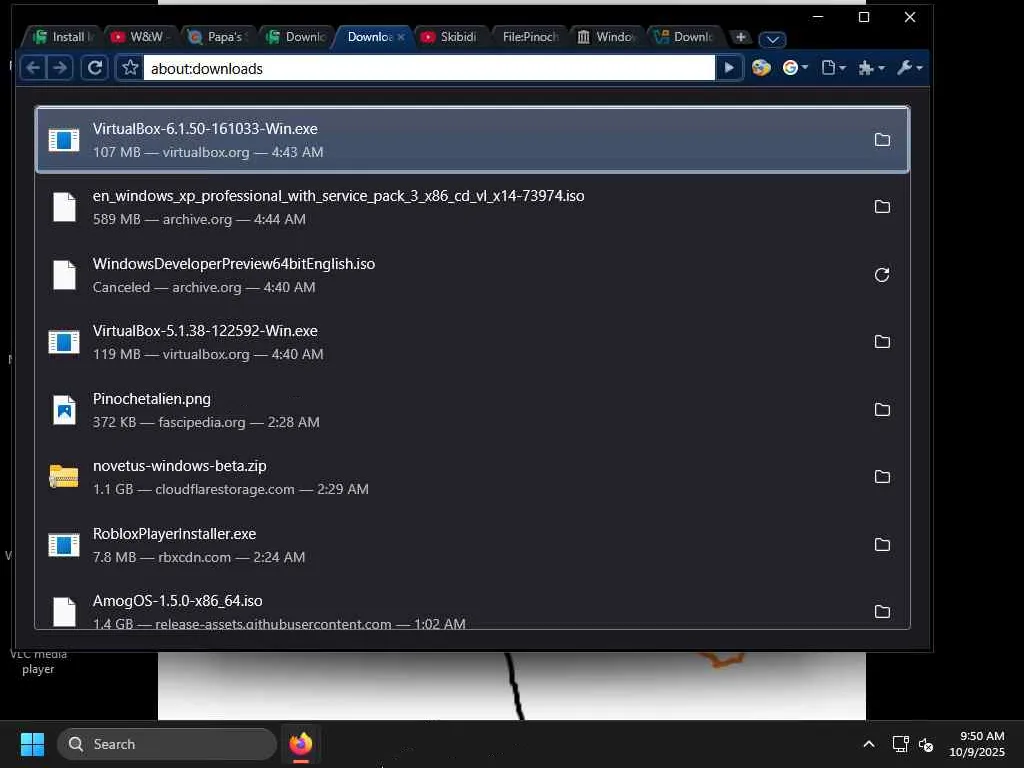Click the WindowsDeveloperPreview iso file icon
This screenshot has height=768, width=1024.
pos(64,275)
